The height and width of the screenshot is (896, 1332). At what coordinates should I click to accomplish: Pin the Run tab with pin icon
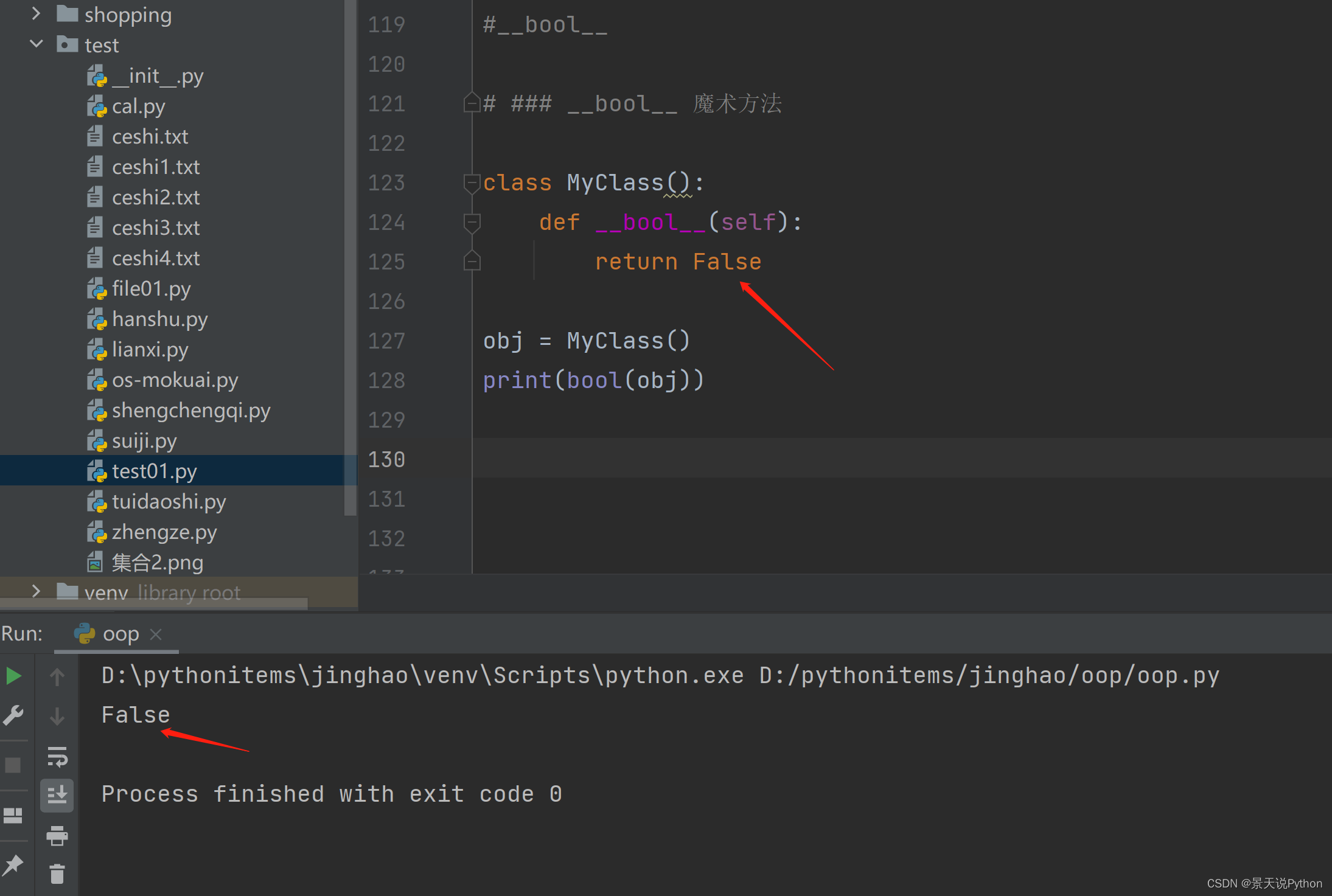pos(13,865)
